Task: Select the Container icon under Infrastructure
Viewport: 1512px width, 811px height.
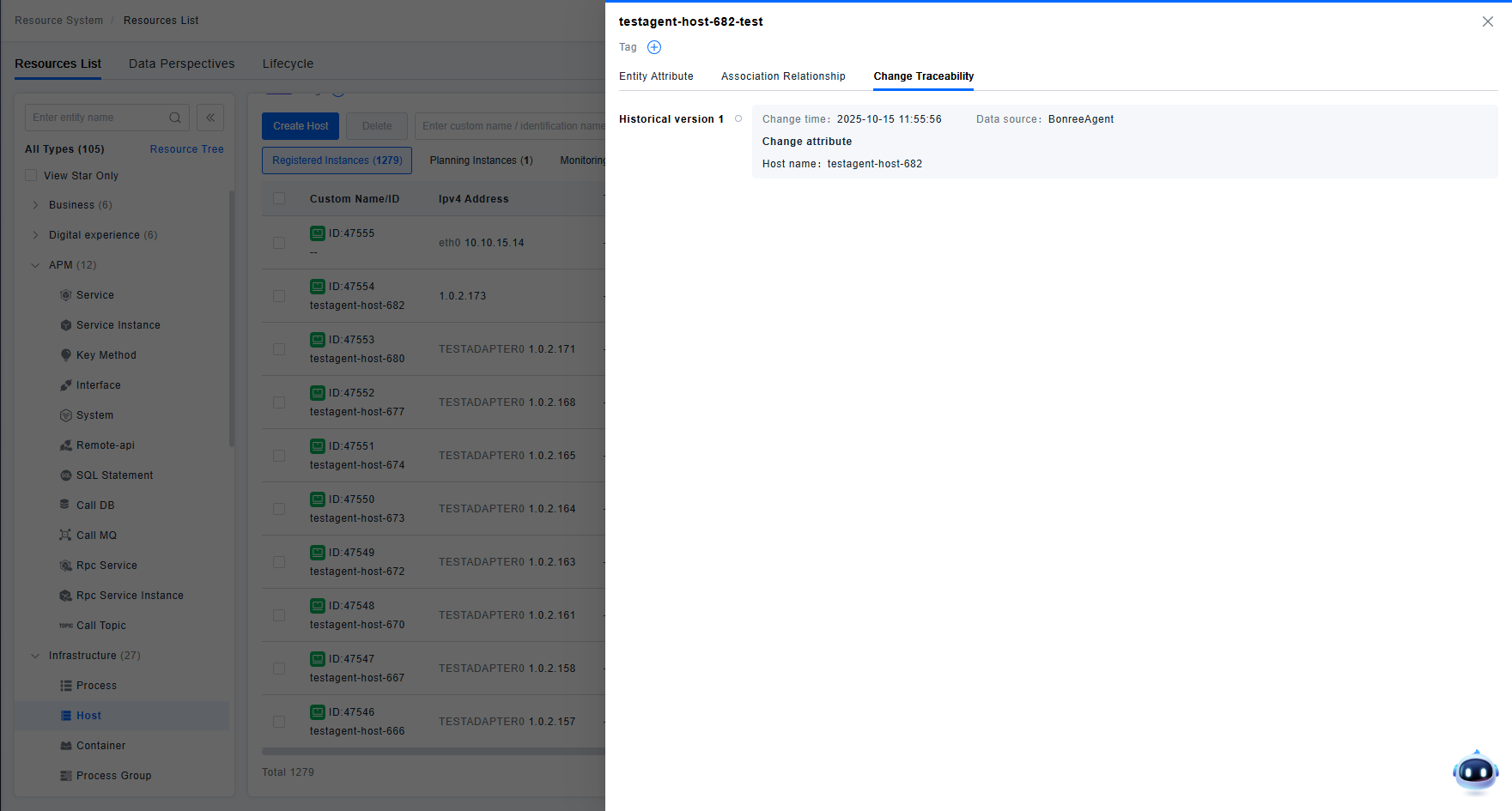Action: click(x=66, y=746)
